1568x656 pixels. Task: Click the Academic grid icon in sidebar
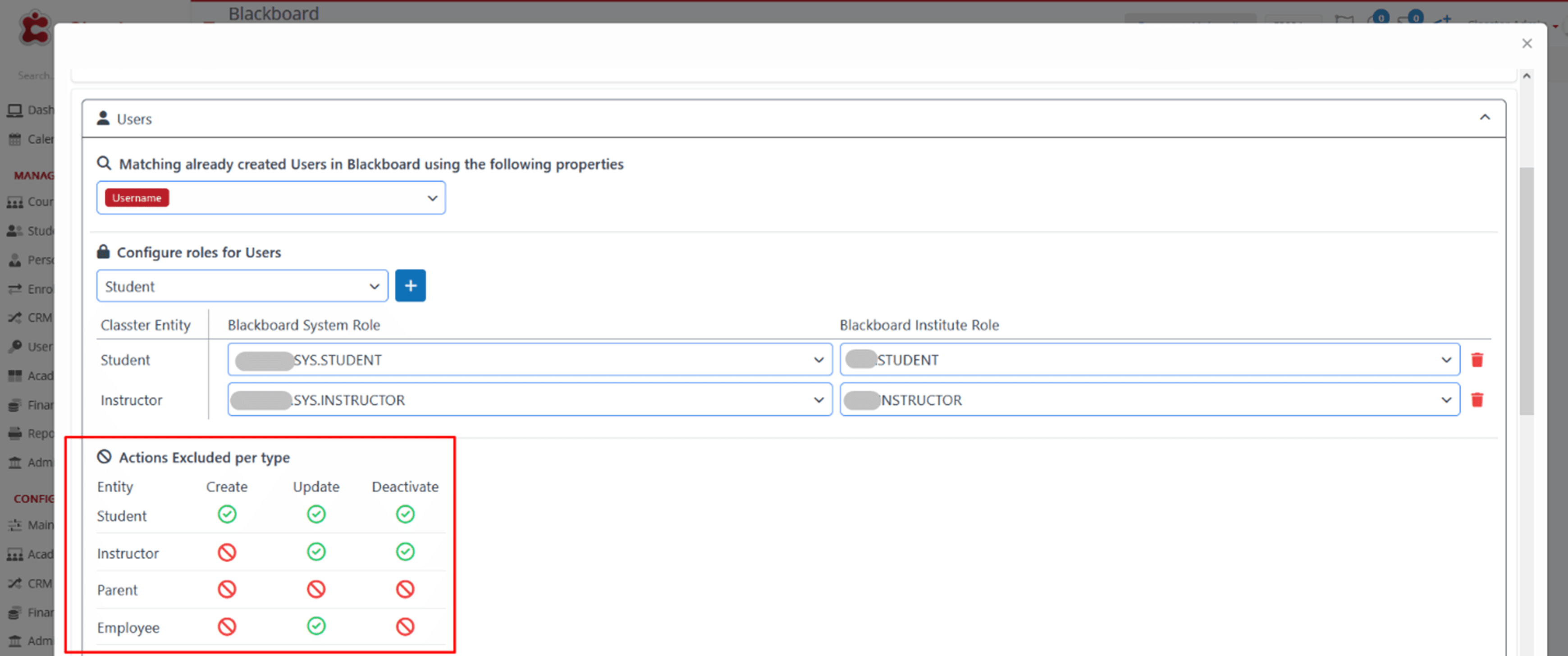(x=15, y=376)
